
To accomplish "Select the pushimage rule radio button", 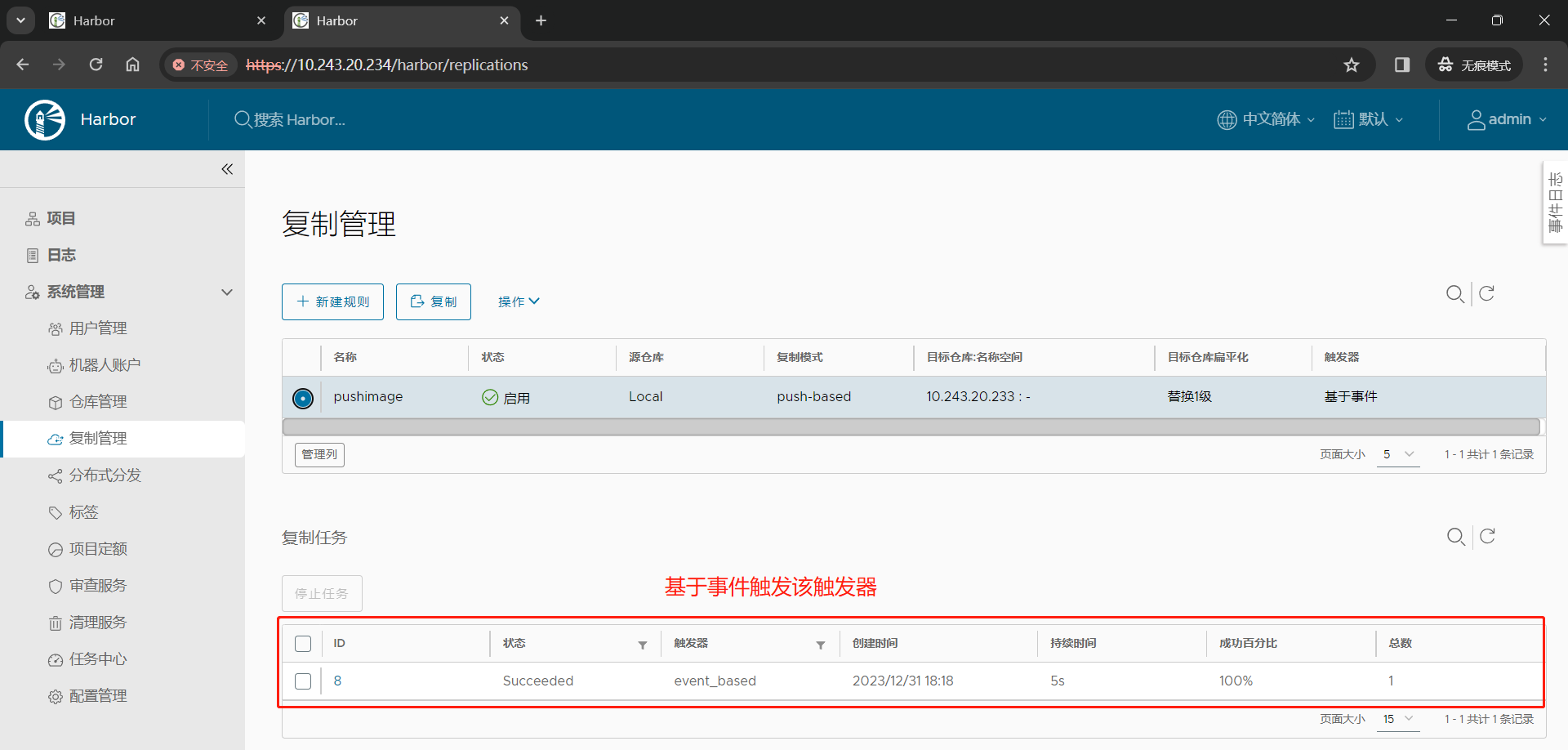I will [x=303, y=398].
